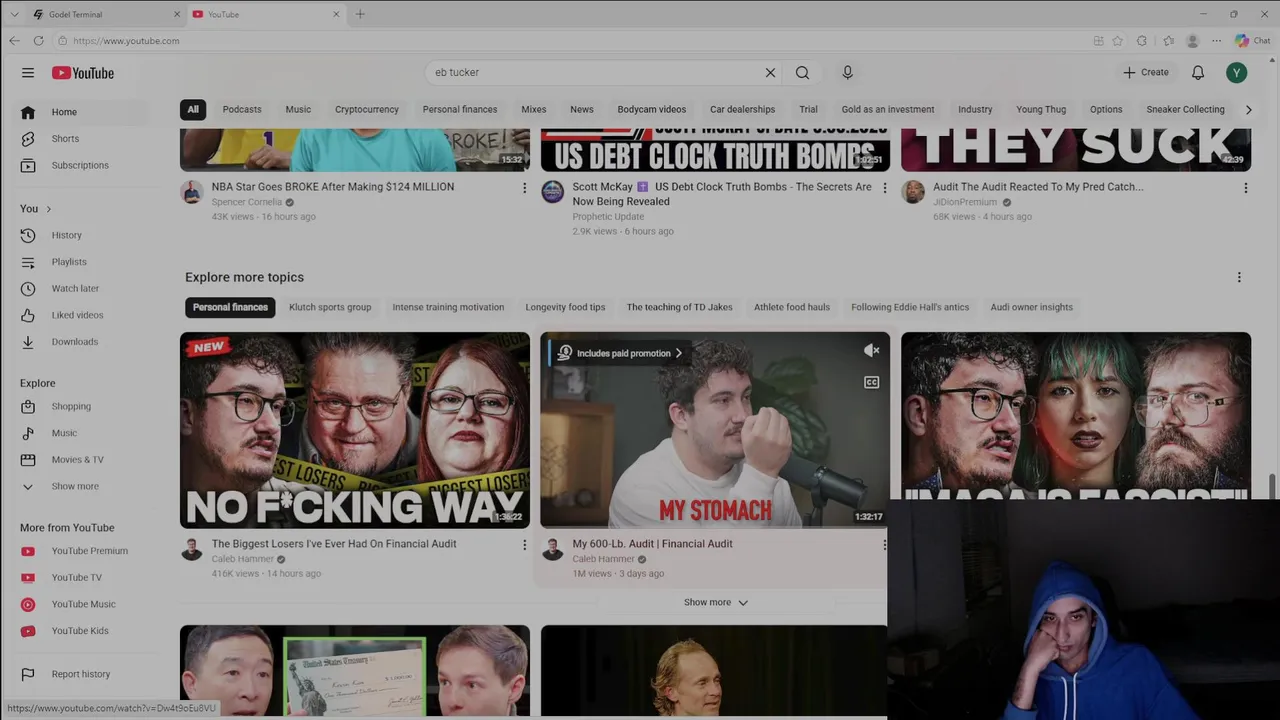Open options menu for Scott McKay video
Image resolution: width=1280 pixels, height=720 pixels.
tap(884, 188)
